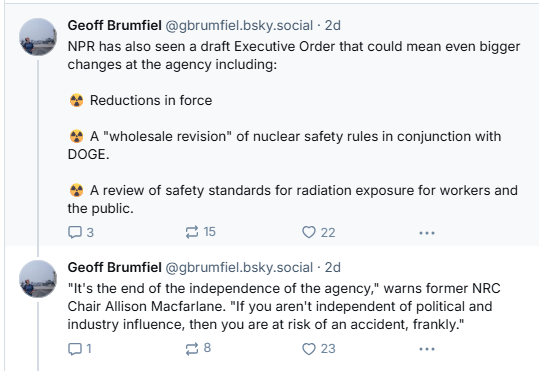Open the post text about NRC independence
The image size is (539, 371).
[x=284, y=306]
